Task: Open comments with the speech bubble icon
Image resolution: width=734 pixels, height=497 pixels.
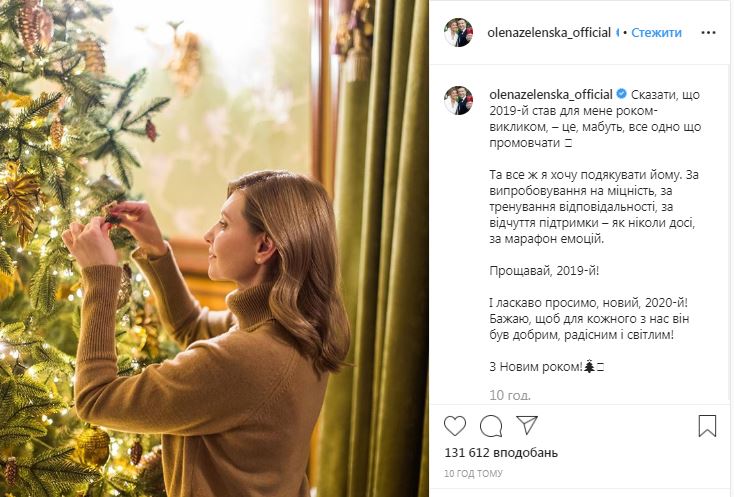Action: (x=491, y=426)
